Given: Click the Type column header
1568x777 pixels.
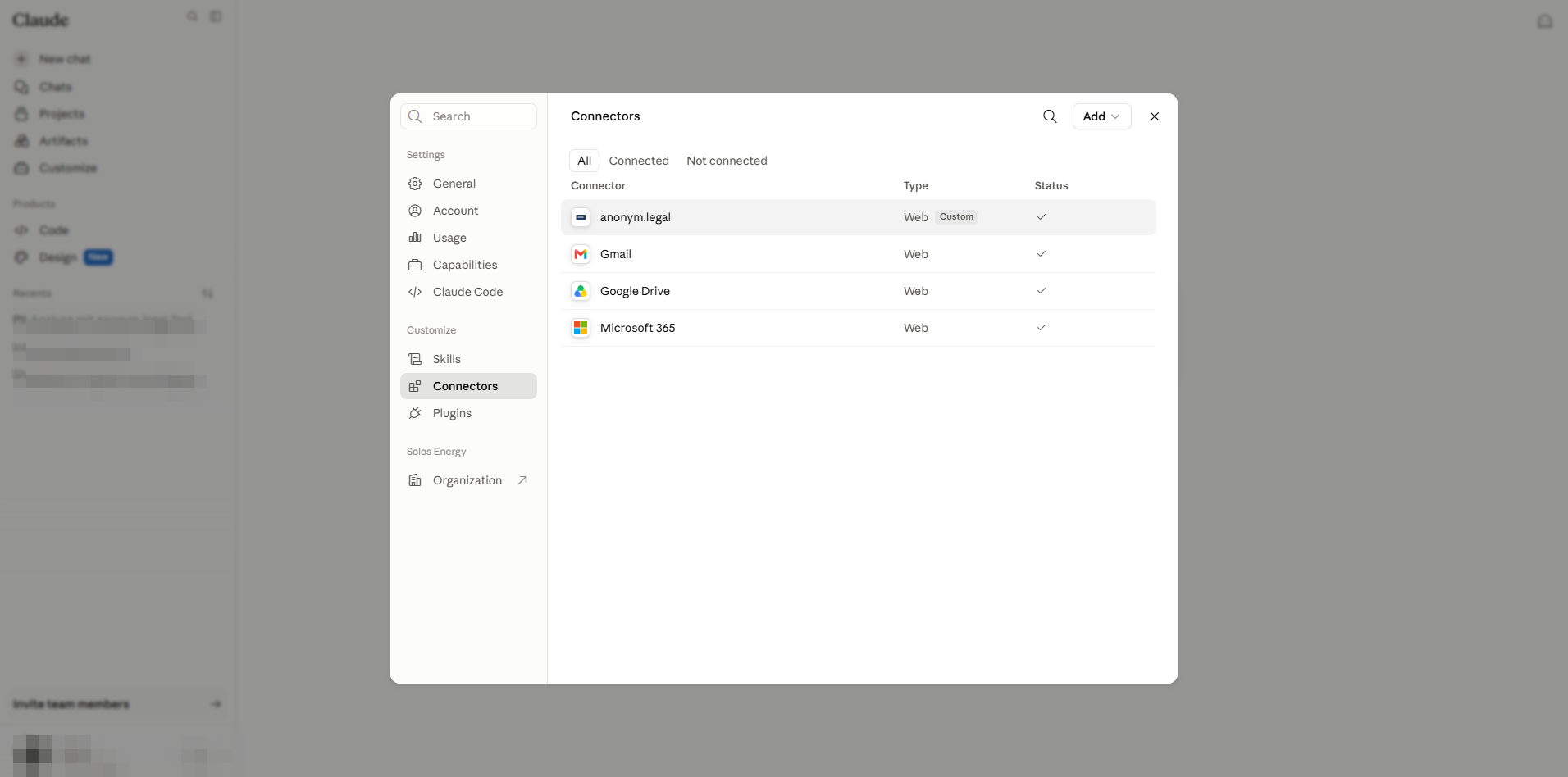Looking at the screenshot, I should click(916, 186).
